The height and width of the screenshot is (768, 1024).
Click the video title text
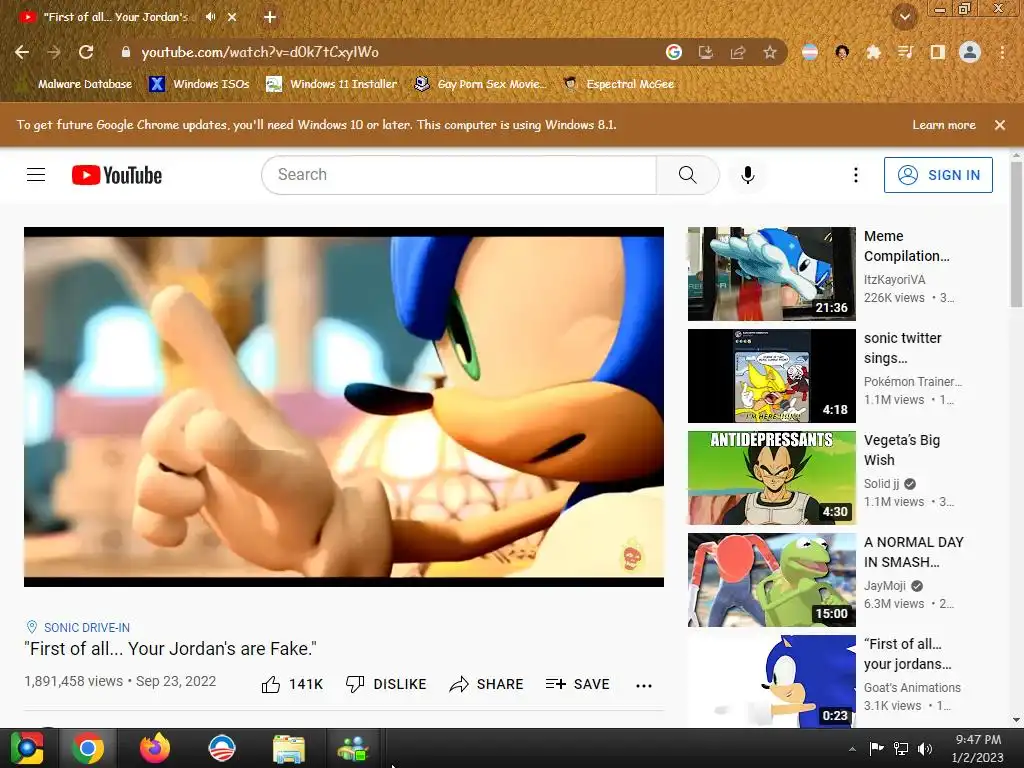[x=170, y=649]
